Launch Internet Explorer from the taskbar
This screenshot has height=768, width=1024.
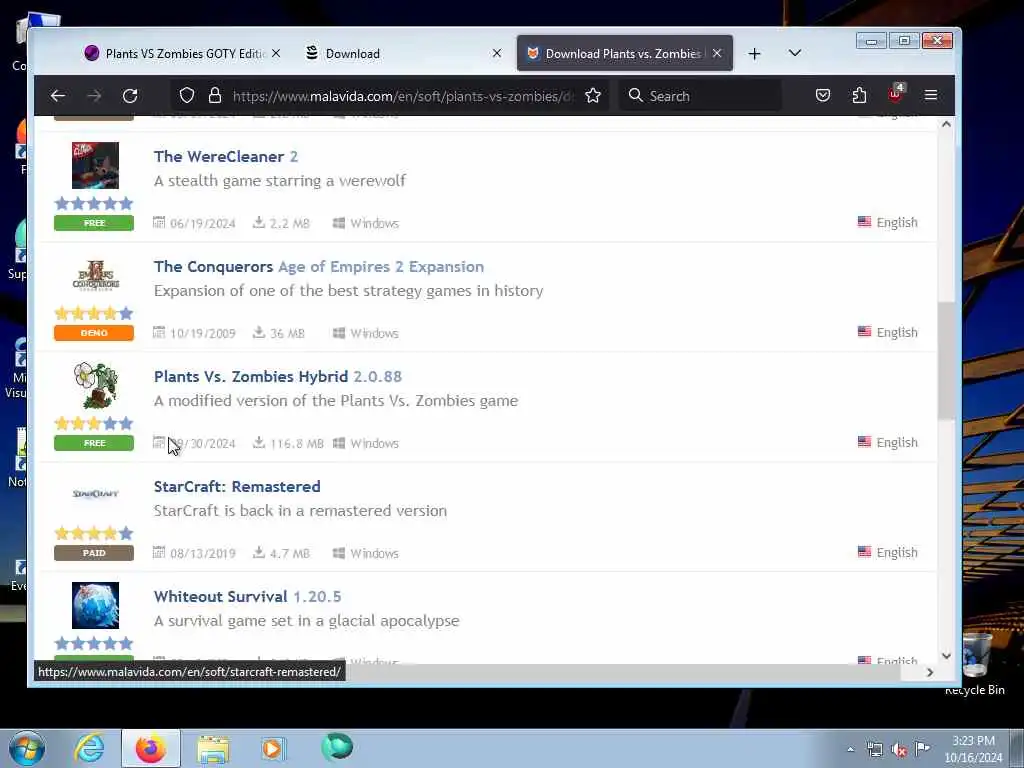(89, 748)
